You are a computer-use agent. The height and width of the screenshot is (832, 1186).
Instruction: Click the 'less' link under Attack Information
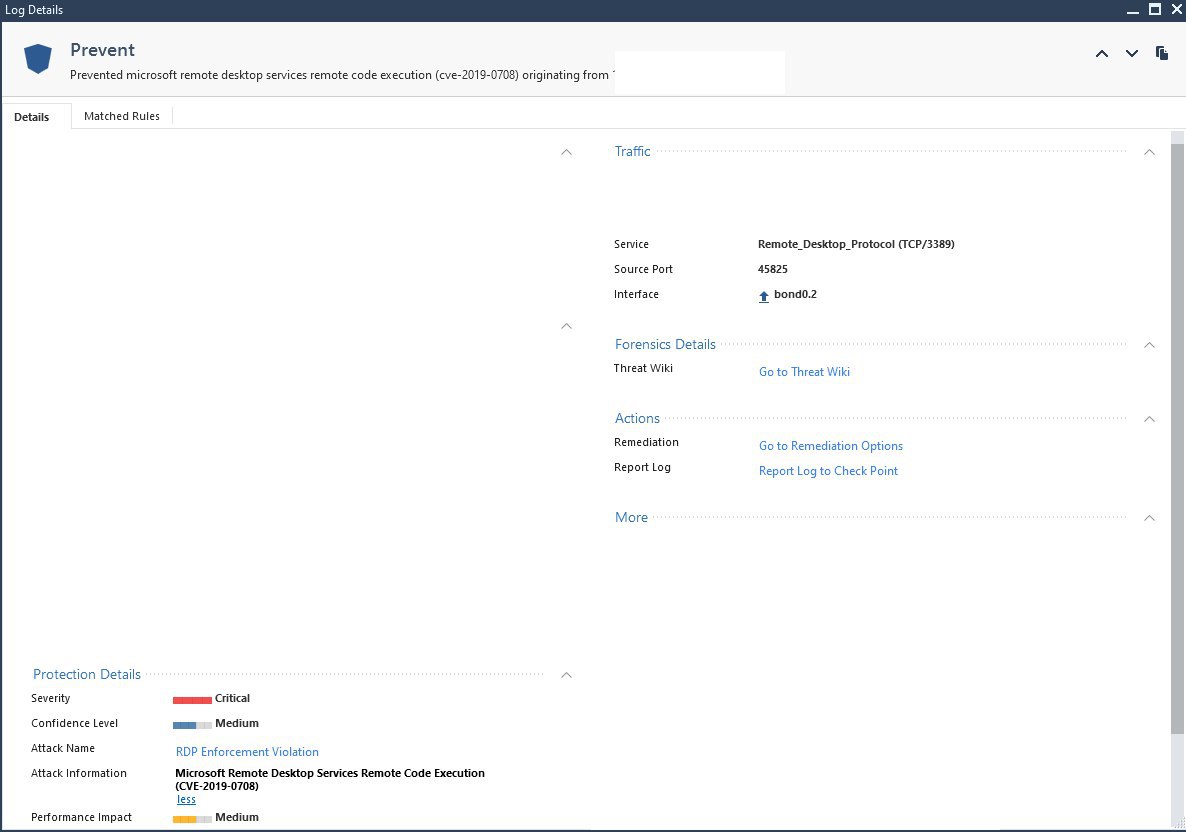click(186, 799)
